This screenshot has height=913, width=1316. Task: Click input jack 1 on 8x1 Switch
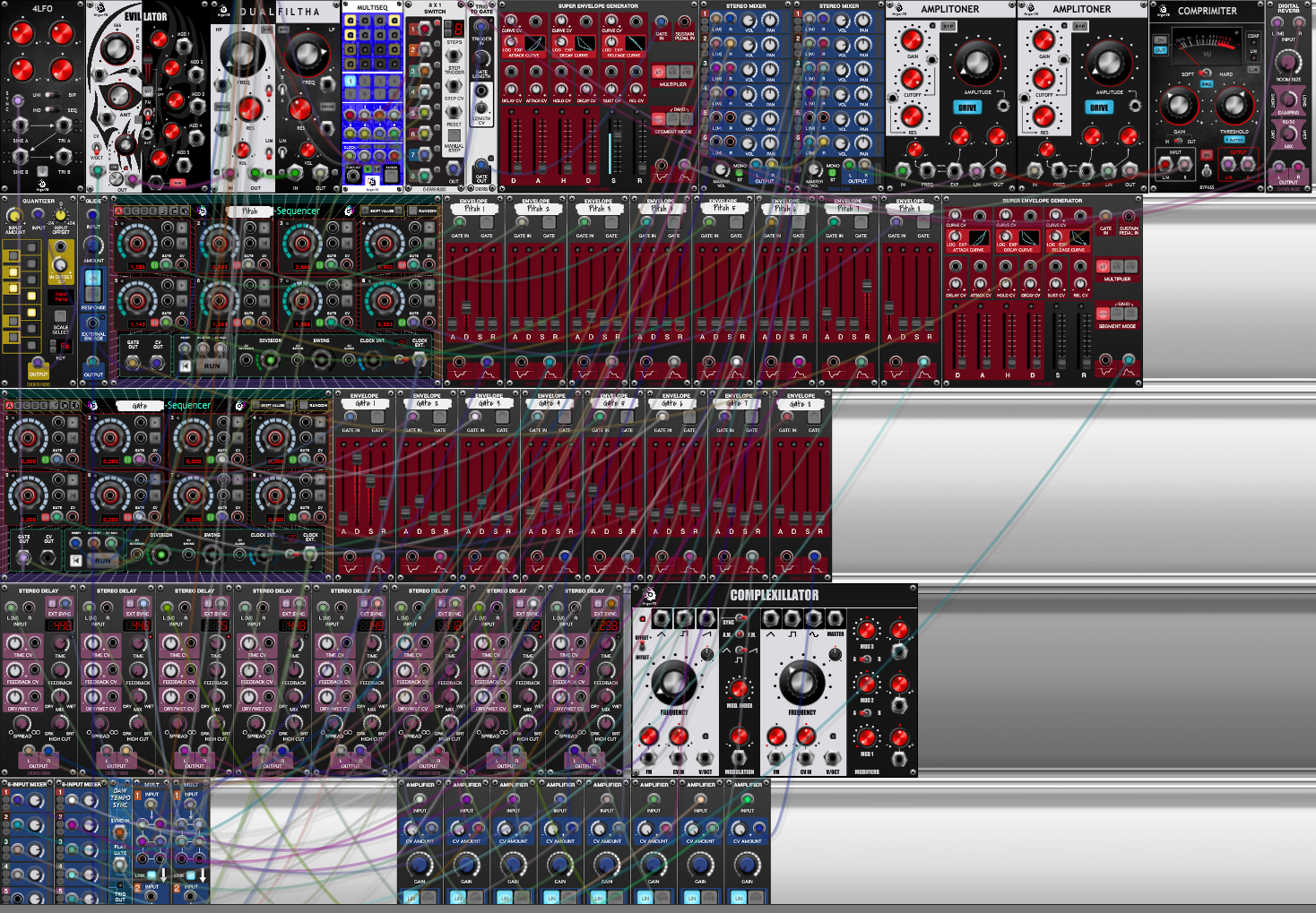424,29
